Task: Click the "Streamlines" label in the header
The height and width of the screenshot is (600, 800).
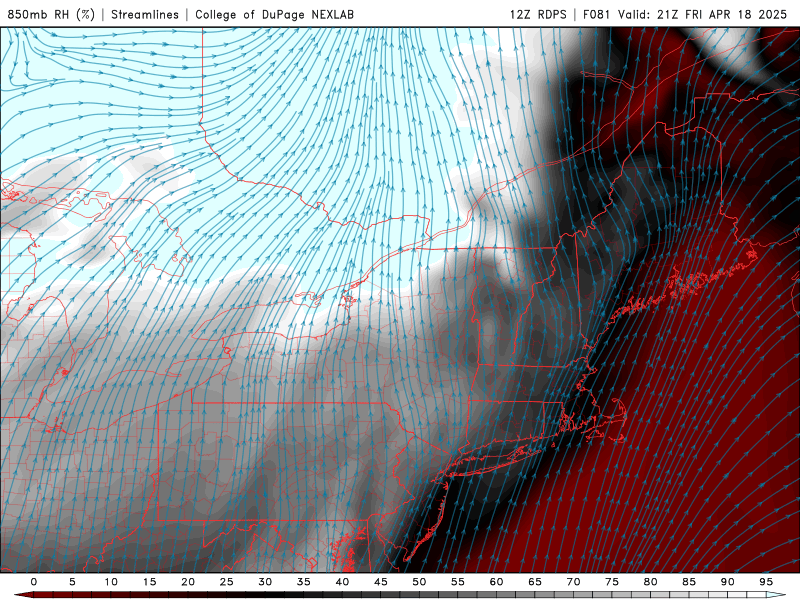Action: (145, 14)
